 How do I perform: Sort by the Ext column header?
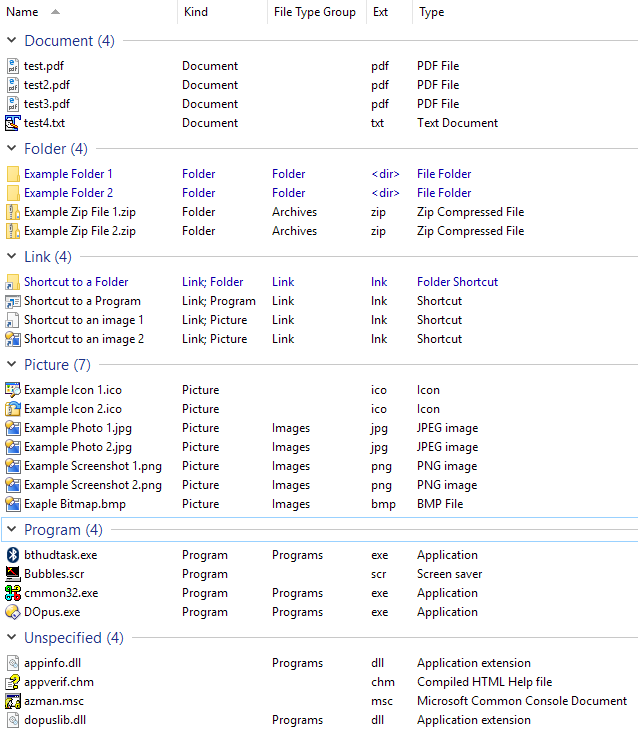[x=389, y=12]
